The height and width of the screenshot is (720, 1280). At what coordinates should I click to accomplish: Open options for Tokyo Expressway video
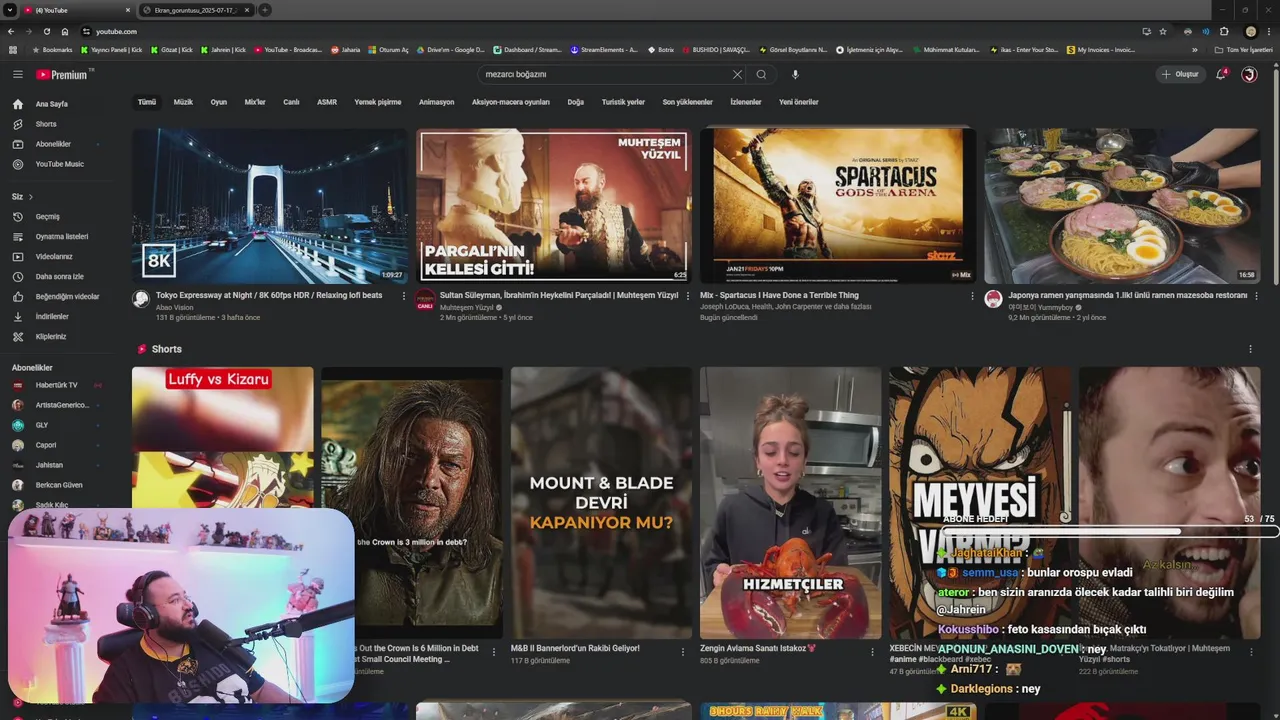coord(404,296)
